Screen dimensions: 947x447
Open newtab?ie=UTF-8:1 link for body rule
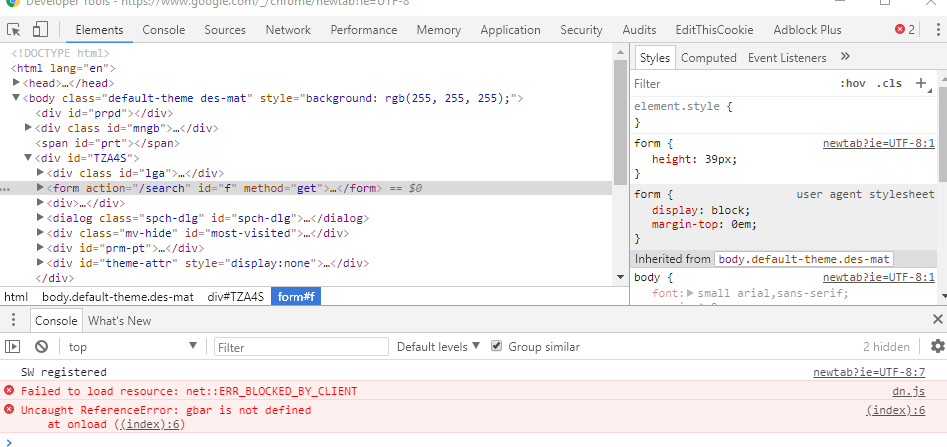pyautogui.click(x=879, y=277)
